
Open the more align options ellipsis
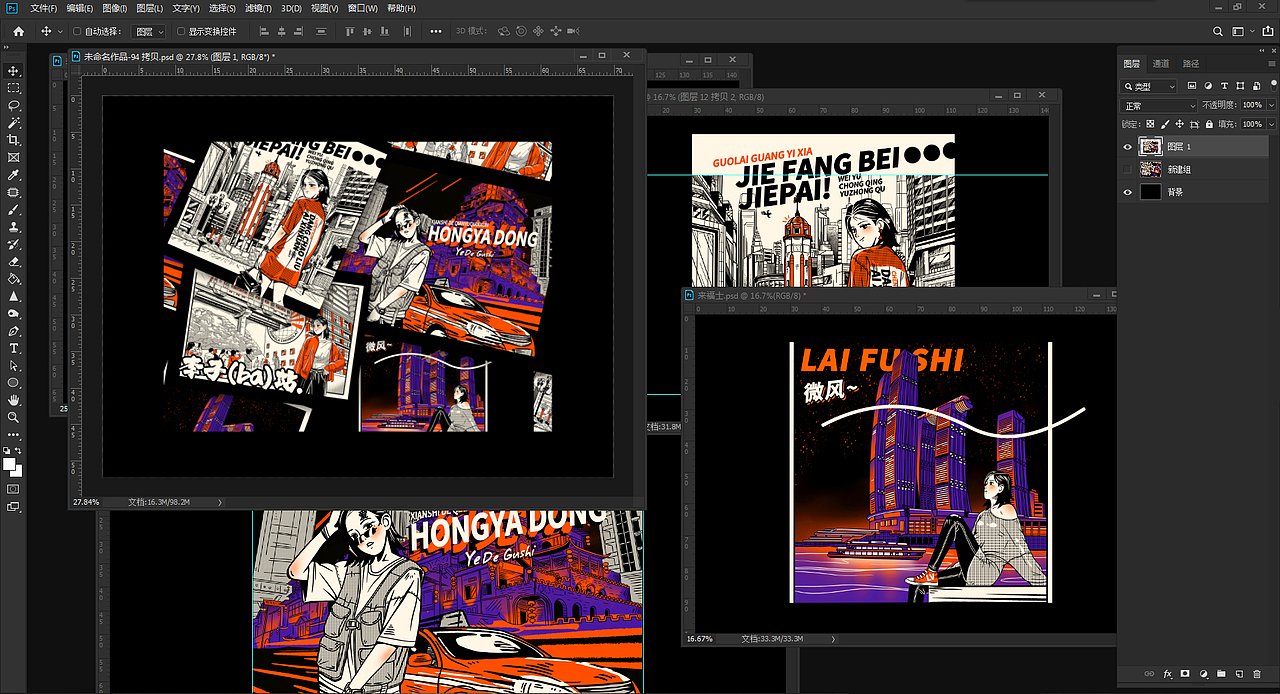(x=437, y=31)
